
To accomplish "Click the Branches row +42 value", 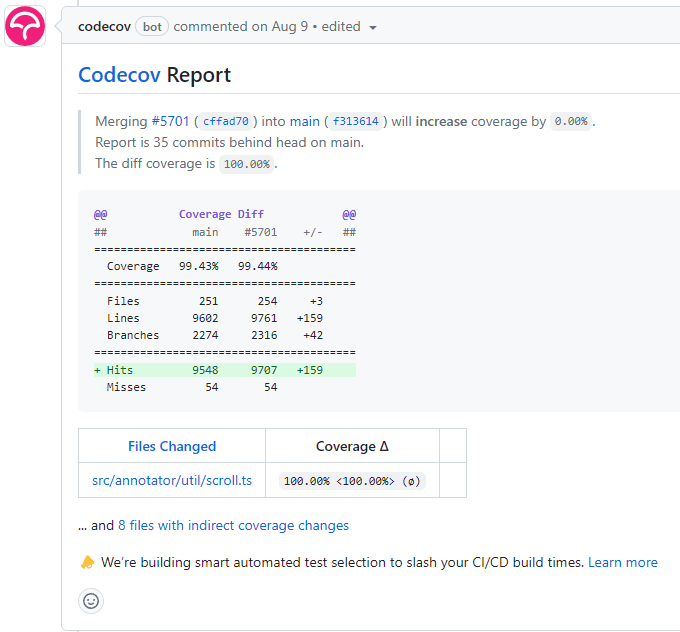I will pos(313,335).
